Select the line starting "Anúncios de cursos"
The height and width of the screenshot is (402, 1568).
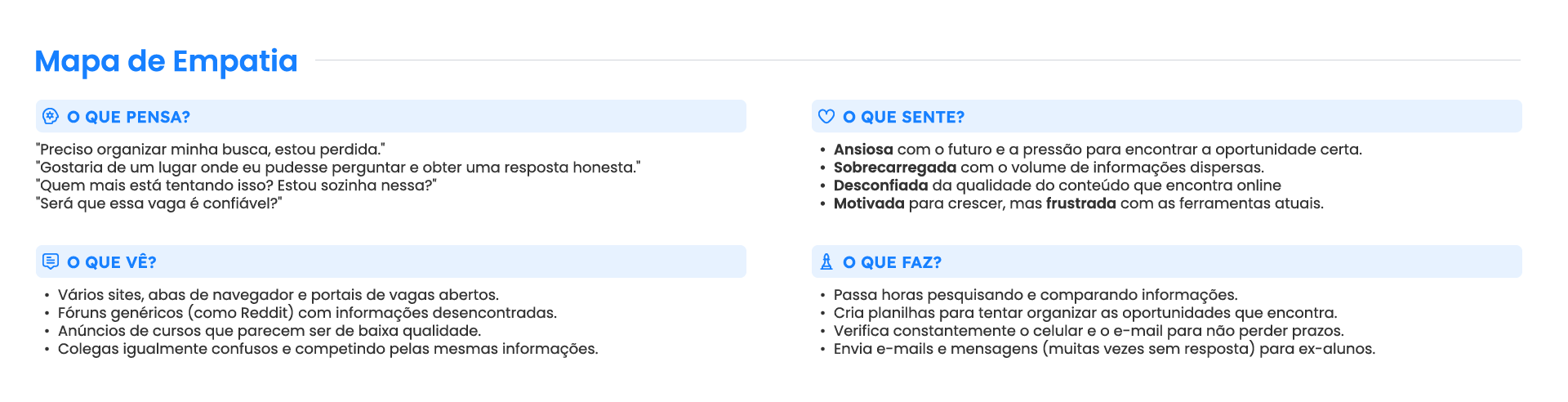[x=269, y=331]
